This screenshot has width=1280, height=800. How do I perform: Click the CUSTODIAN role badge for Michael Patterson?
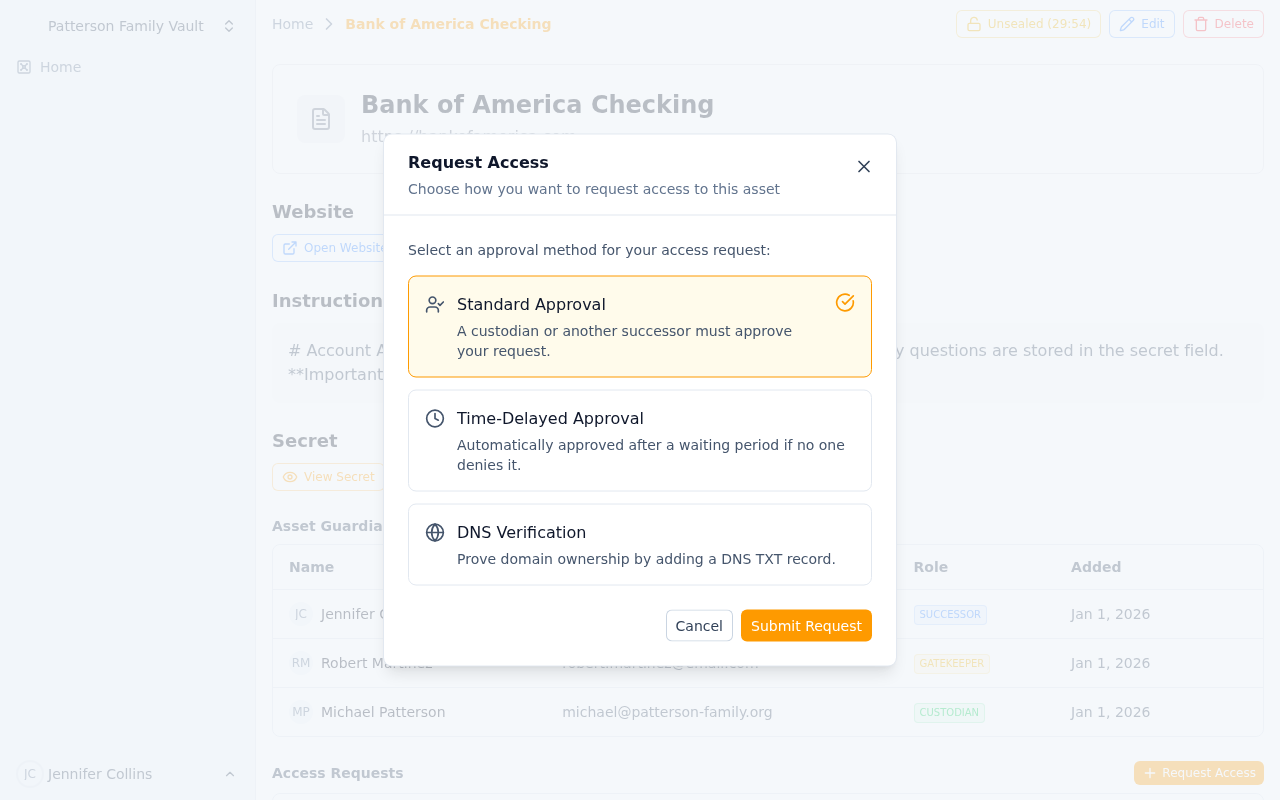[x=949, y=712]
